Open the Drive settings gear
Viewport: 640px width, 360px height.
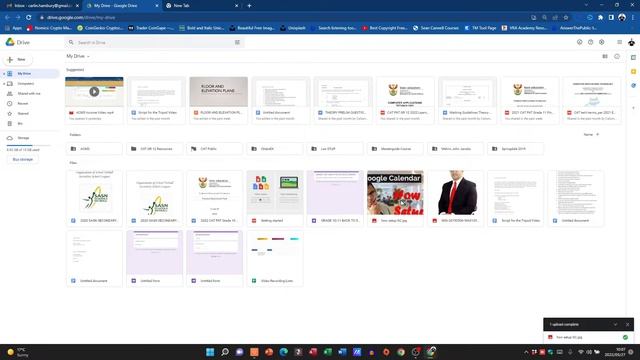tap(602, 42)
